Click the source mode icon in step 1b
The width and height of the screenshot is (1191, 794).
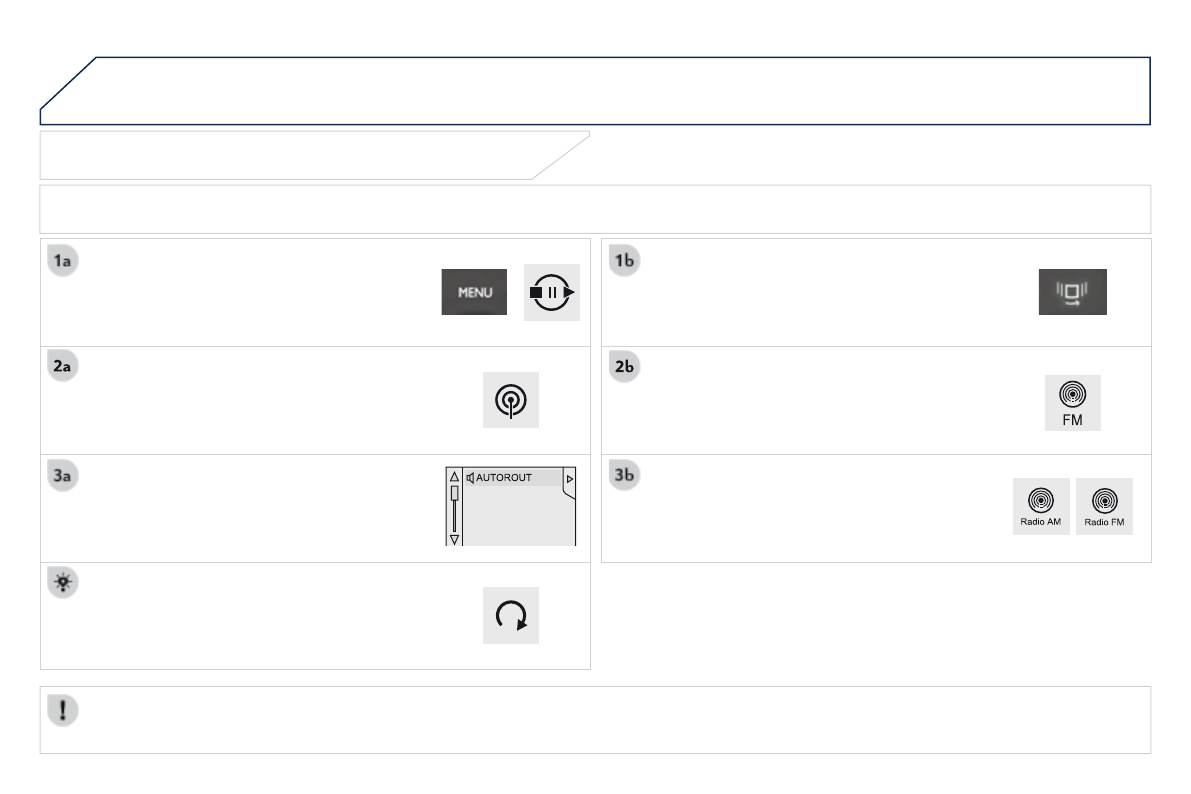(1072, 292)
